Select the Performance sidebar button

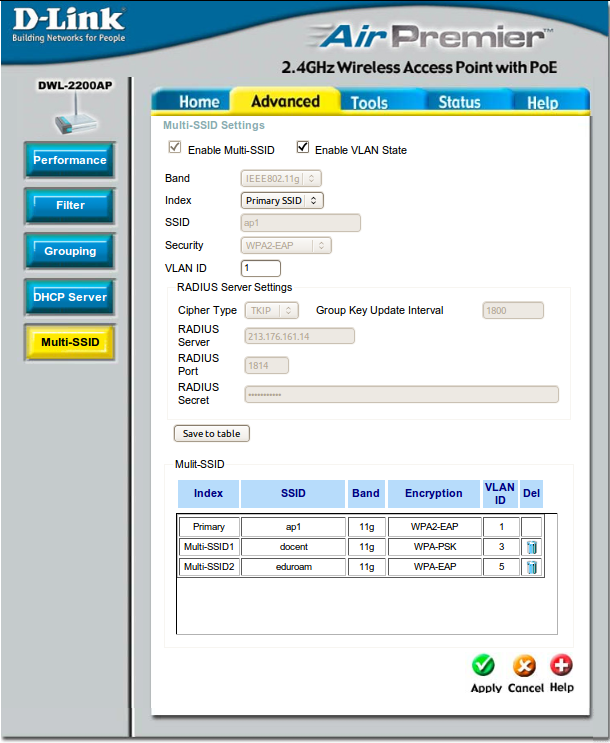tap(70, 160)
